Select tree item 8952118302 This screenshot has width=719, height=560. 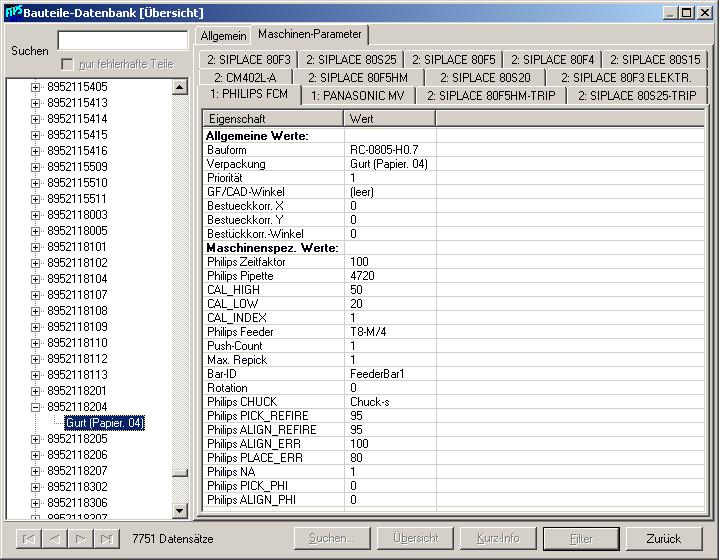coord(77,487)
